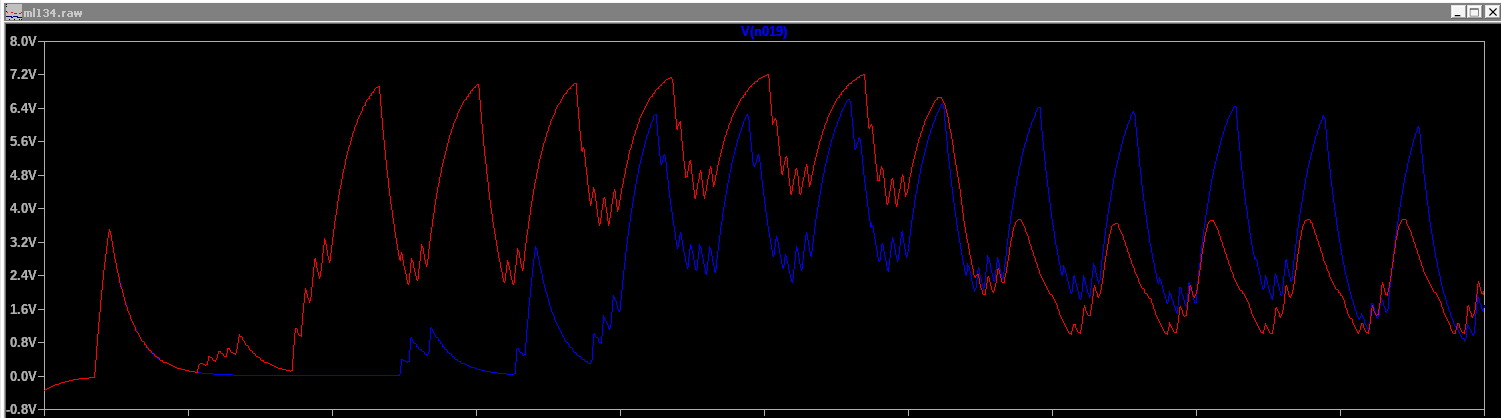Maximize the ml134.raw plot window

pos(1473,11)
